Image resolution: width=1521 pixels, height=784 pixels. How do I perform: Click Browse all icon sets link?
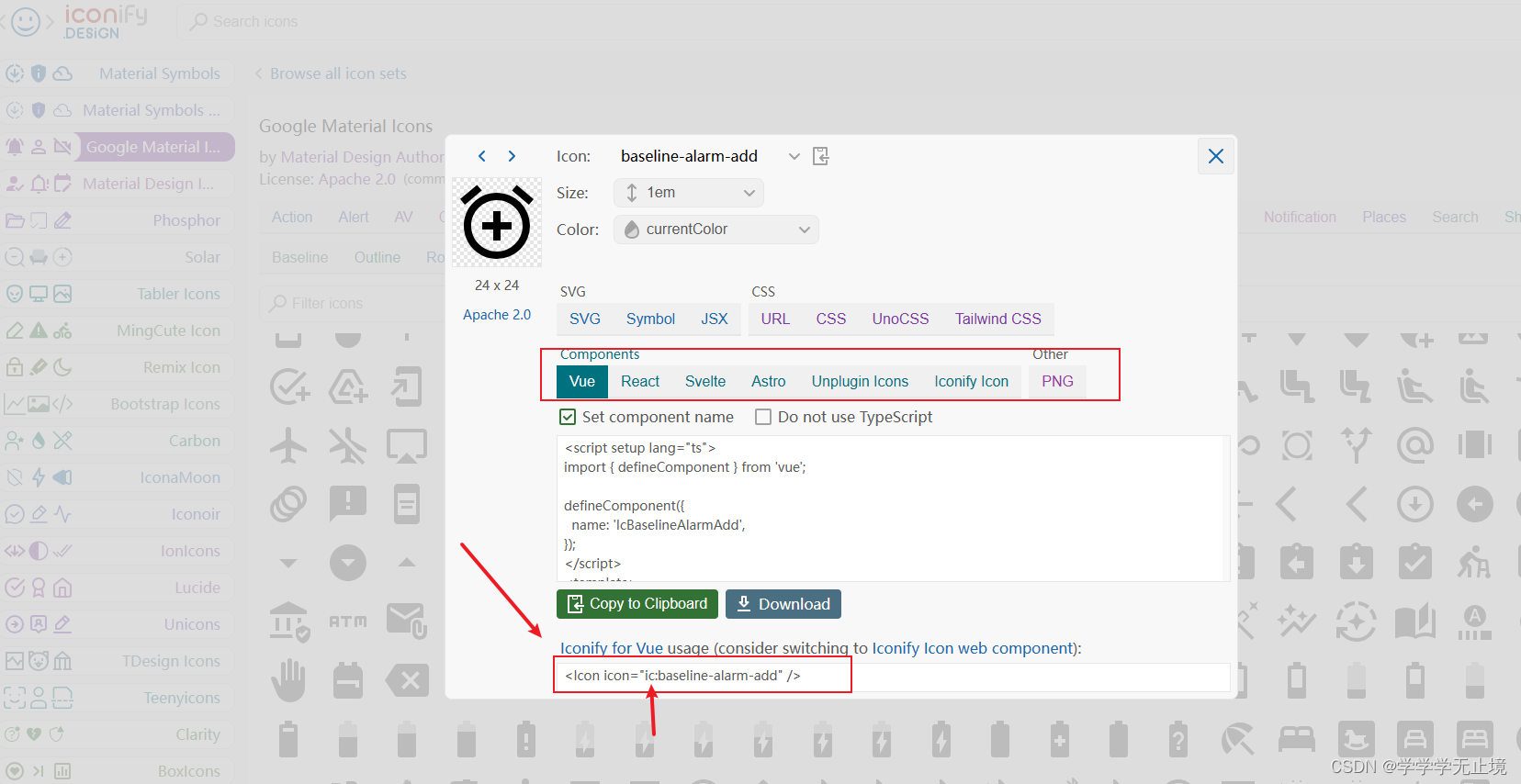point(338,73)
